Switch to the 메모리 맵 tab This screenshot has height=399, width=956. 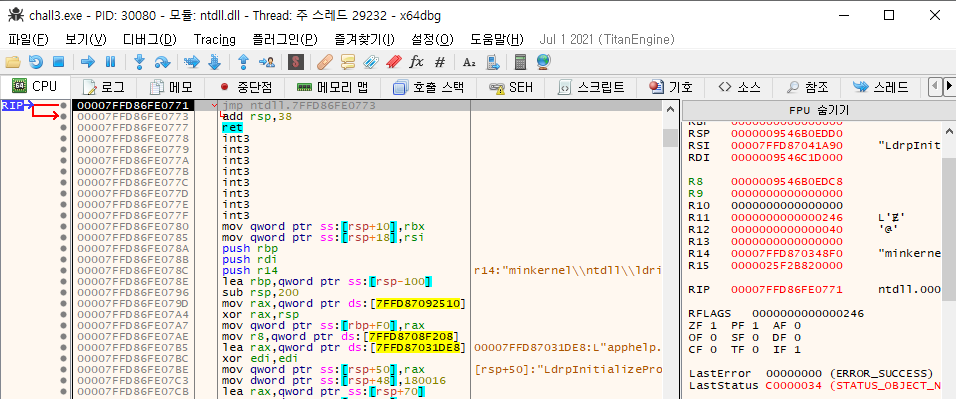point(333,87)
